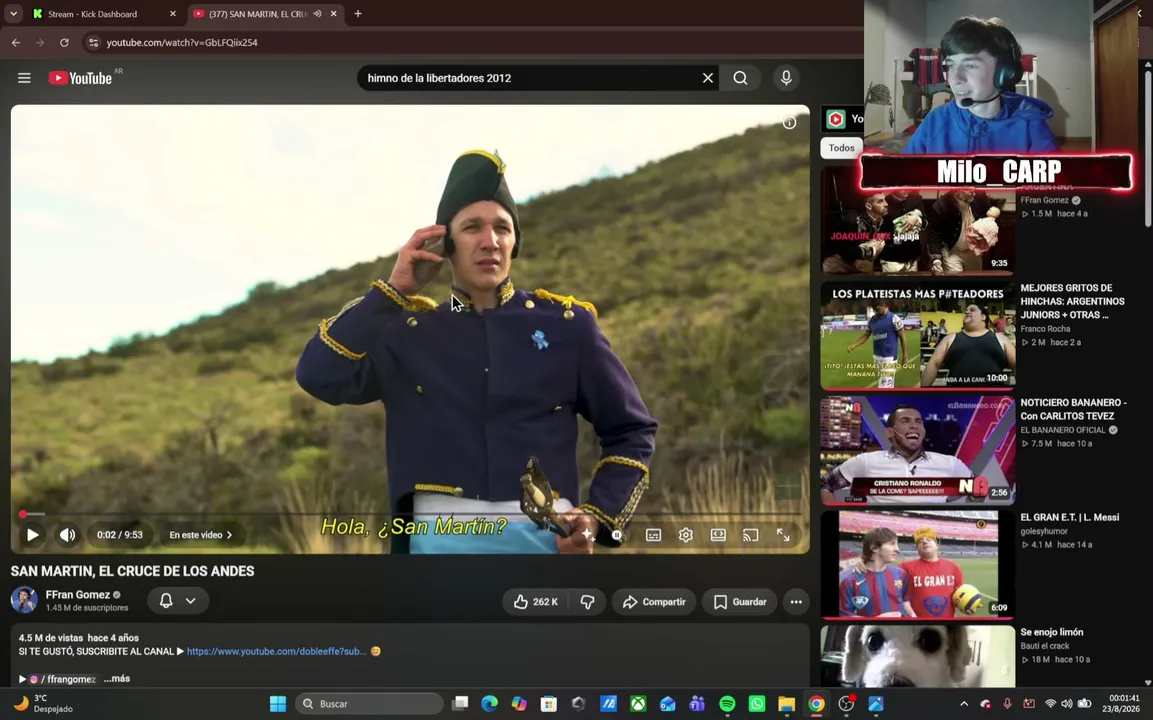Close the Kick Dashboard tab

(x=173, y=14)
